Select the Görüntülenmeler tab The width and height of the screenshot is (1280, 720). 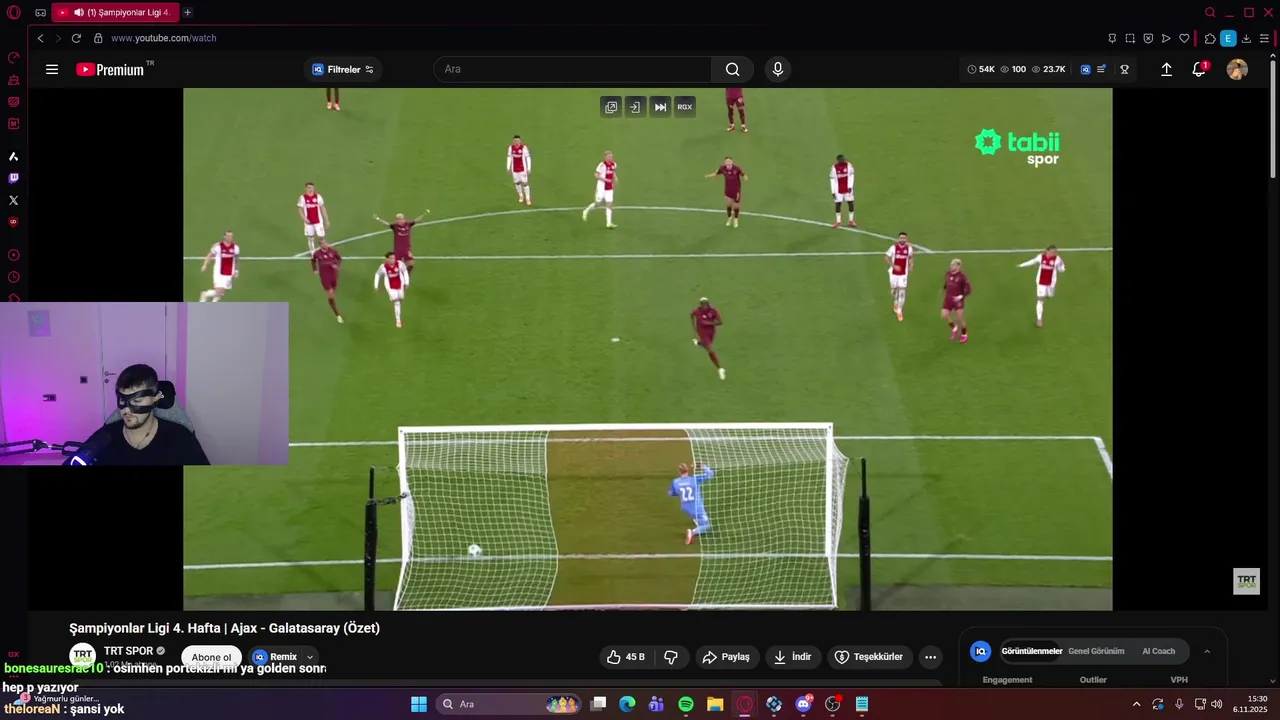pyautogui.click(x=1031, y=651)
